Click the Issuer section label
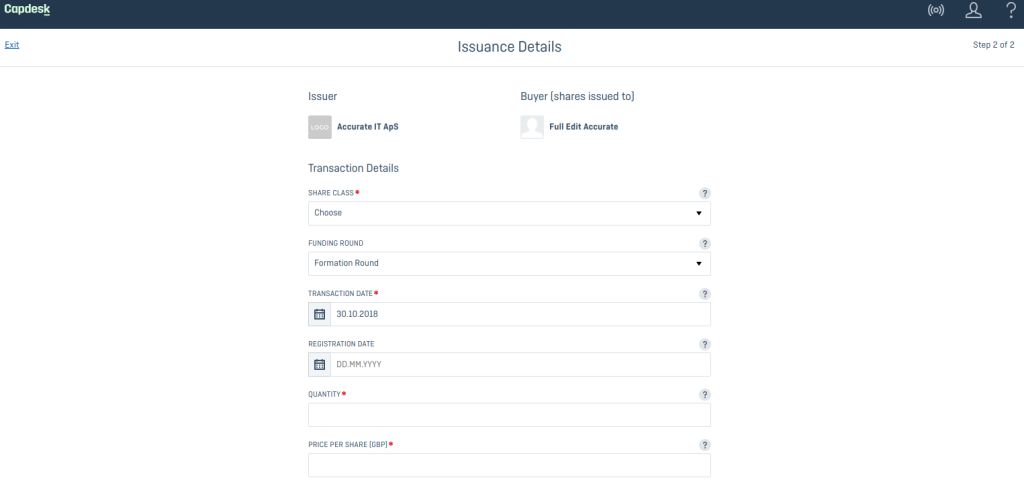Viewport: 1024px width, 484px height. coord(323,97)
